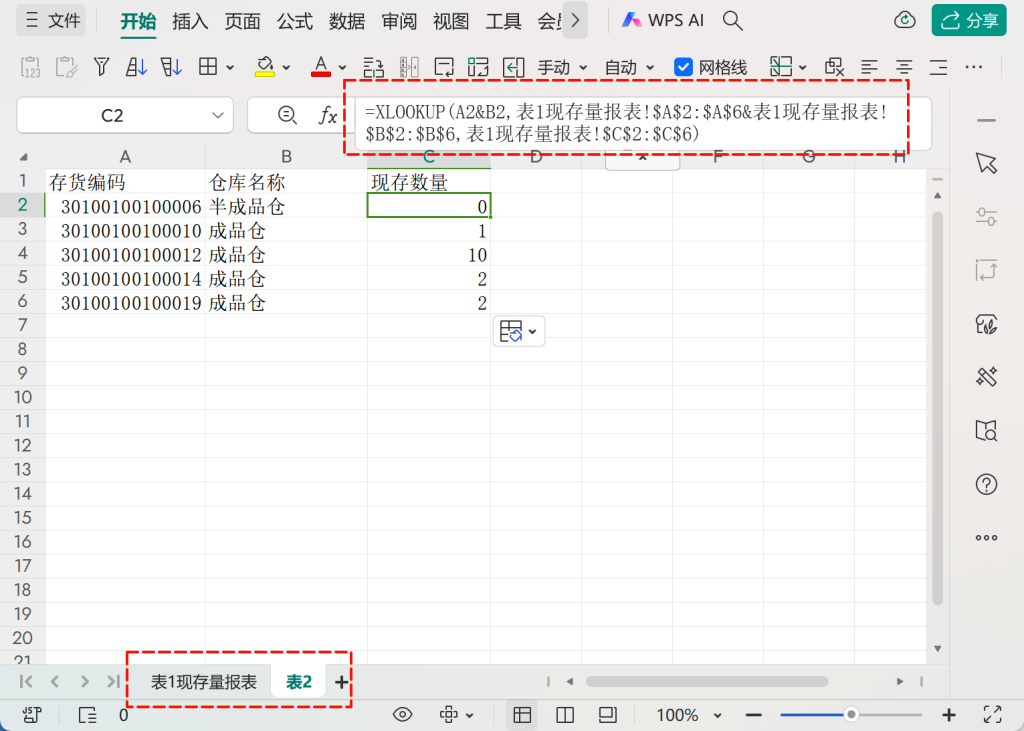Image resolution: width=1024 pixels, height=731 pixels.
Task: Click the cloud sync status icon
Action: coord(904,20)
